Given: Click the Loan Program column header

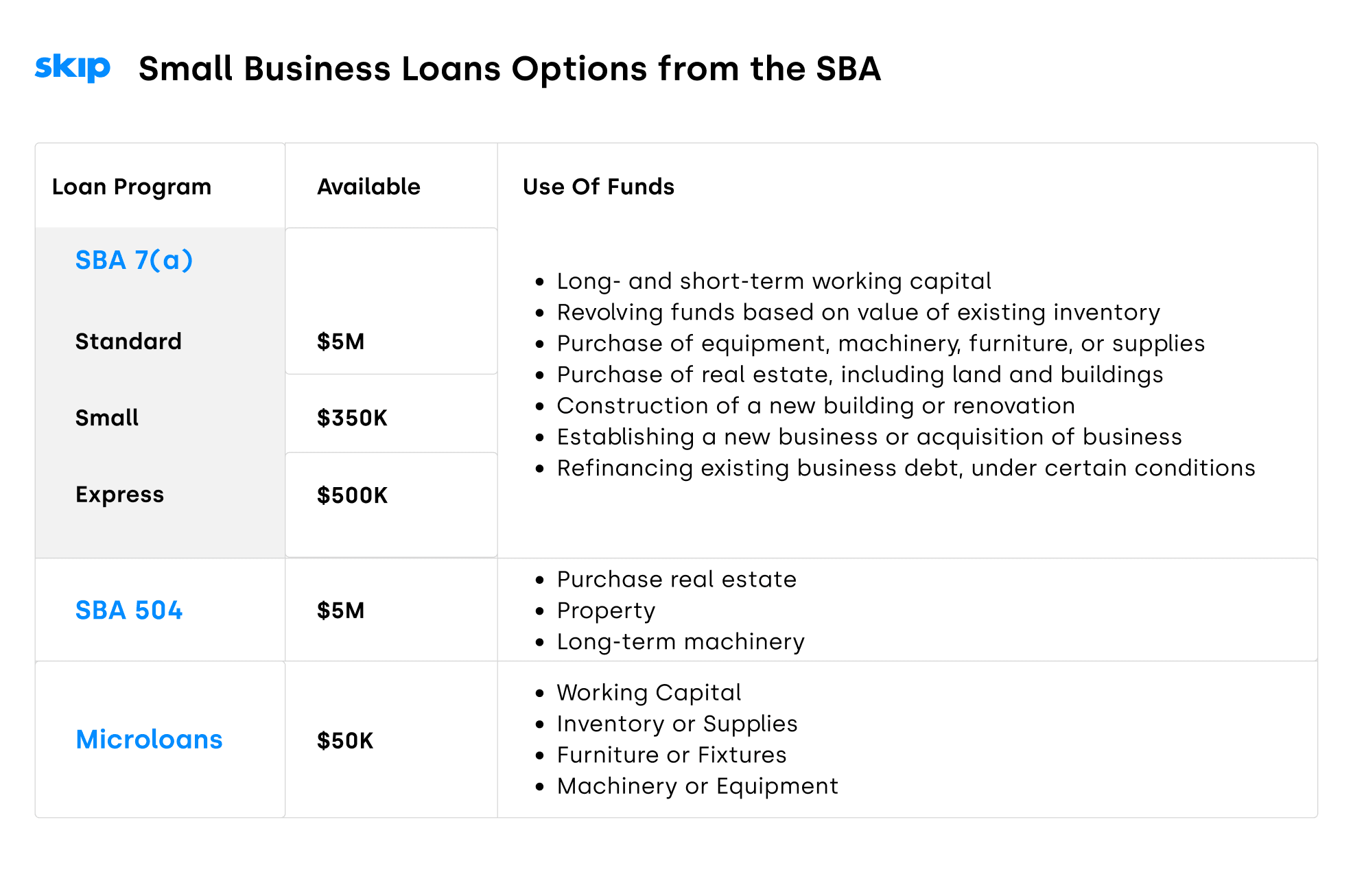Looking at the screenshot, I should (x=132, y=187).
